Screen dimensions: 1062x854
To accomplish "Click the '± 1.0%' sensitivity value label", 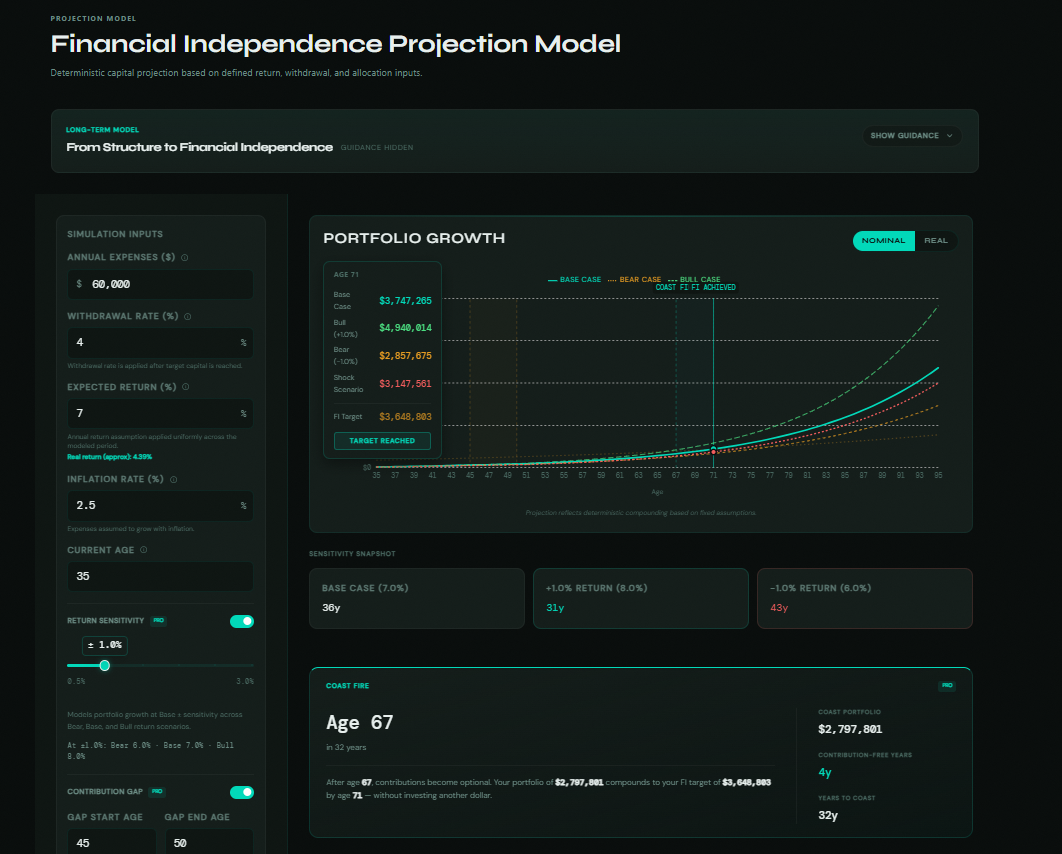I will 104,645.
